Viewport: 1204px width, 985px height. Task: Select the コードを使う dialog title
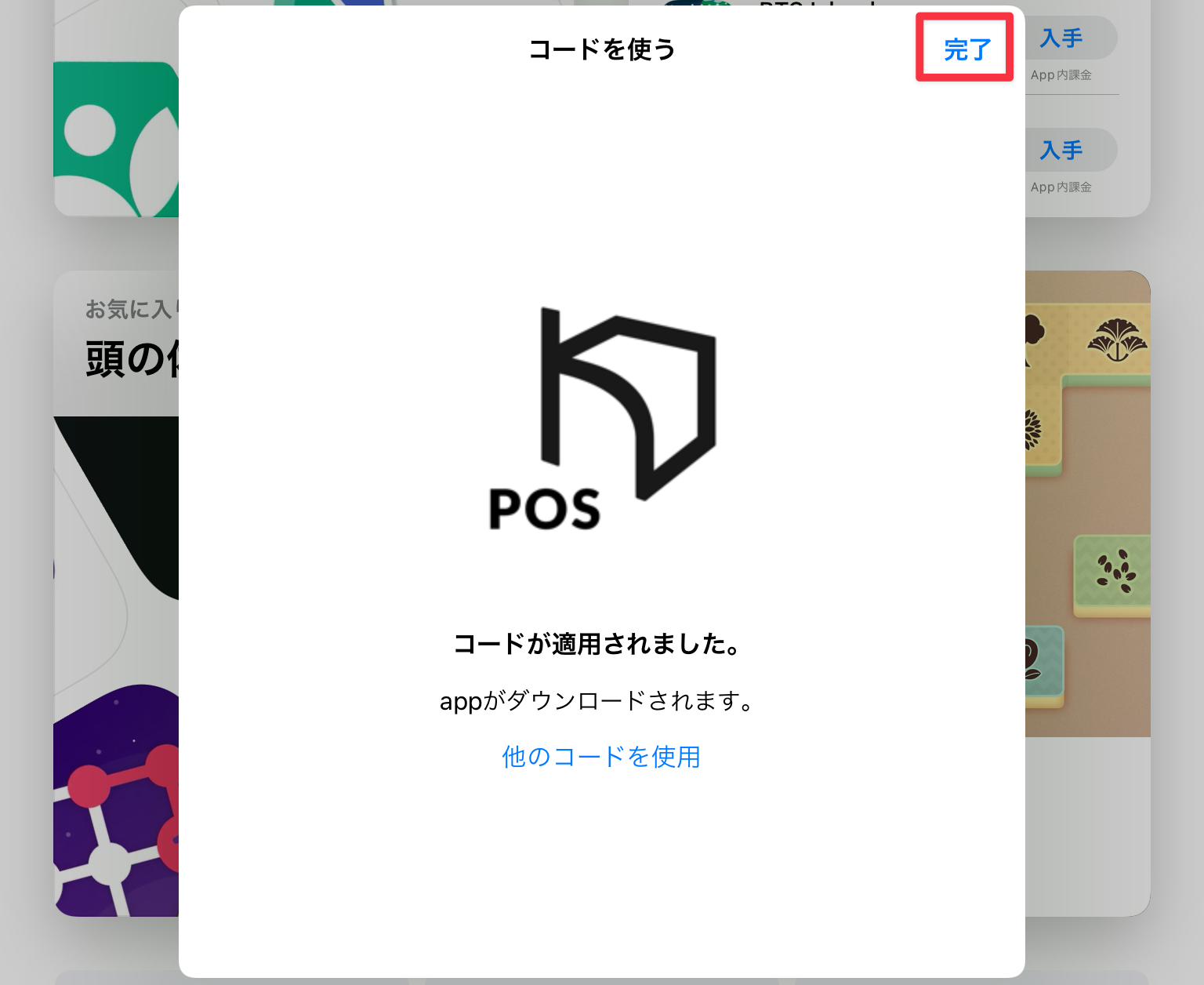click(601, 49)
